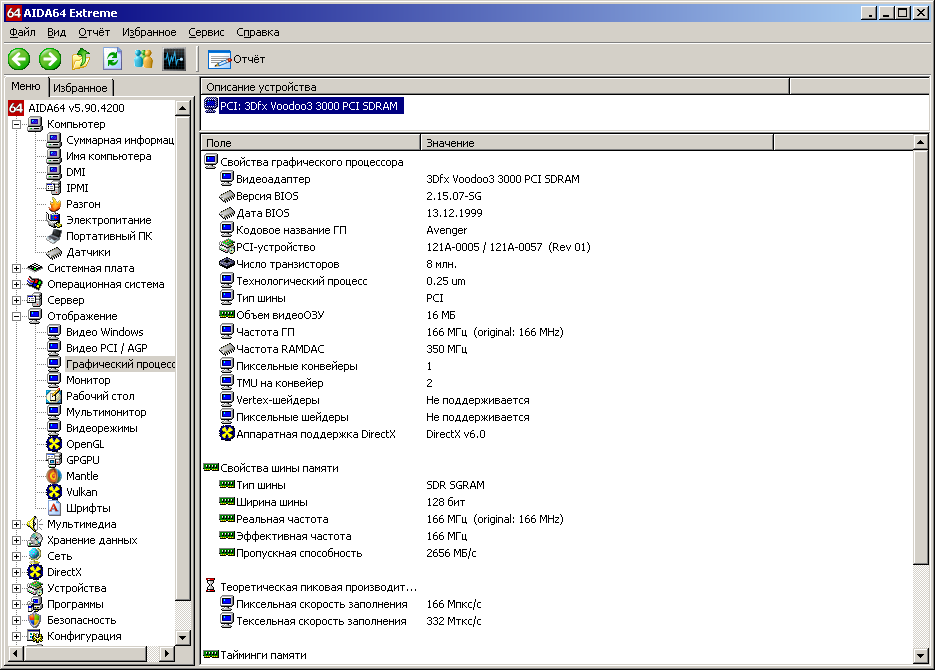Open the Manage Users people icon
The width and height of the screenshot is (935, 670).
[x=143, y=59]
